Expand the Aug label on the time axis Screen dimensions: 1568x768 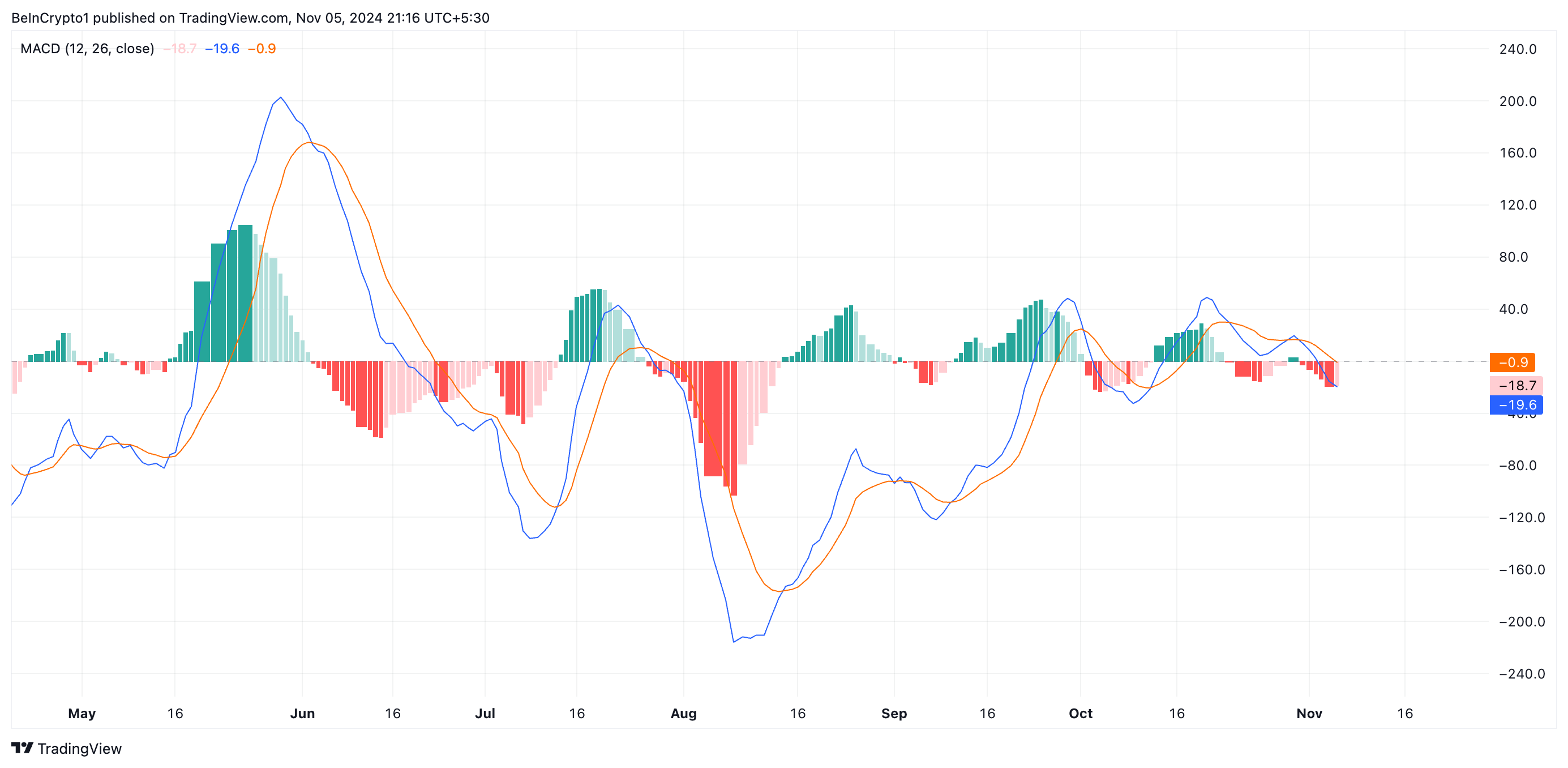(684, 713)
